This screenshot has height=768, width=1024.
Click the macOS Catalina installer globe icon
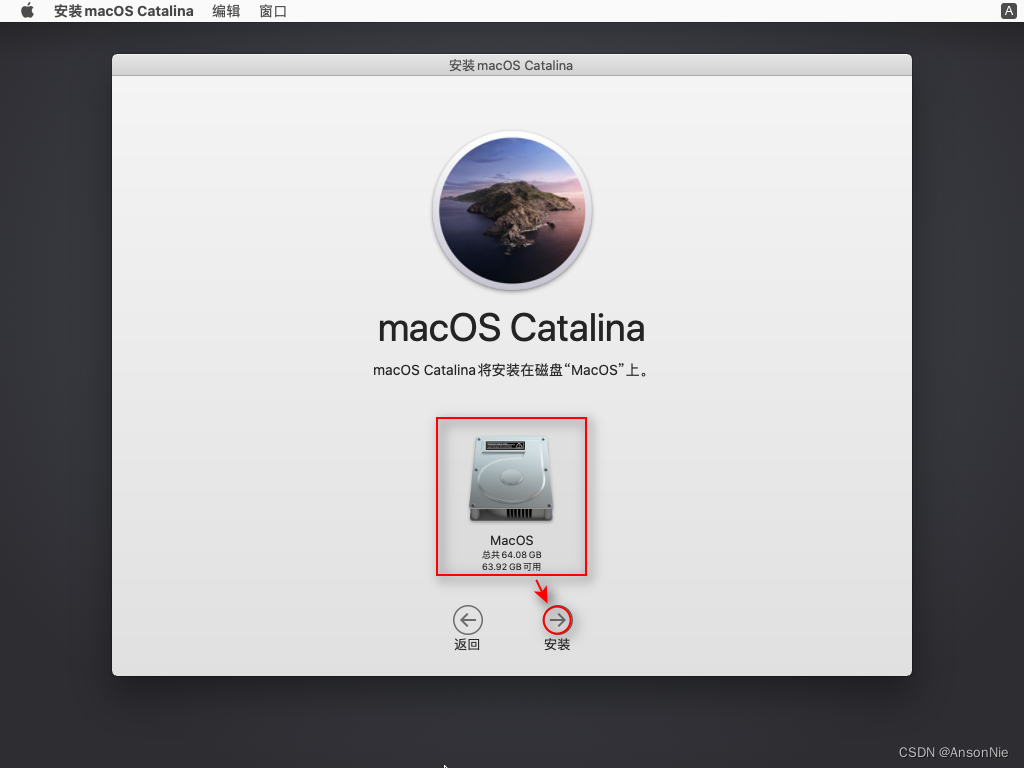click(x=511, y=210)
